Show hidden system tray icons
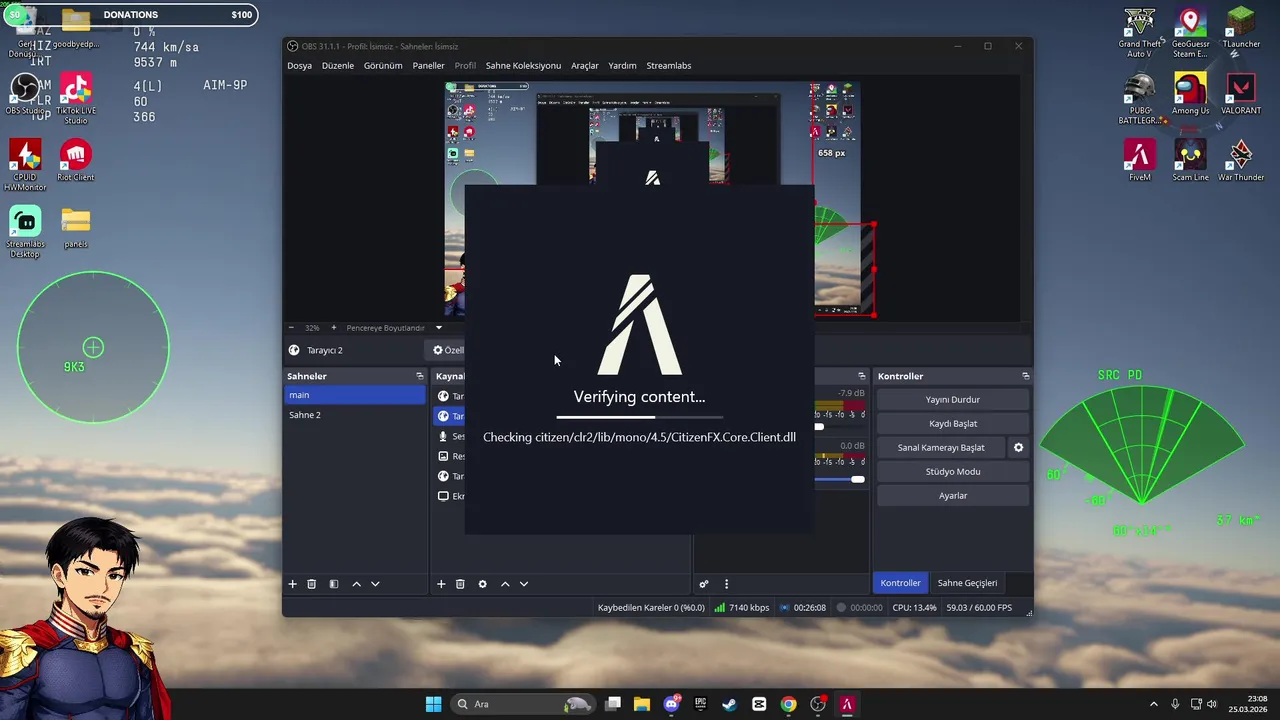 click(x=1153, y=704)
